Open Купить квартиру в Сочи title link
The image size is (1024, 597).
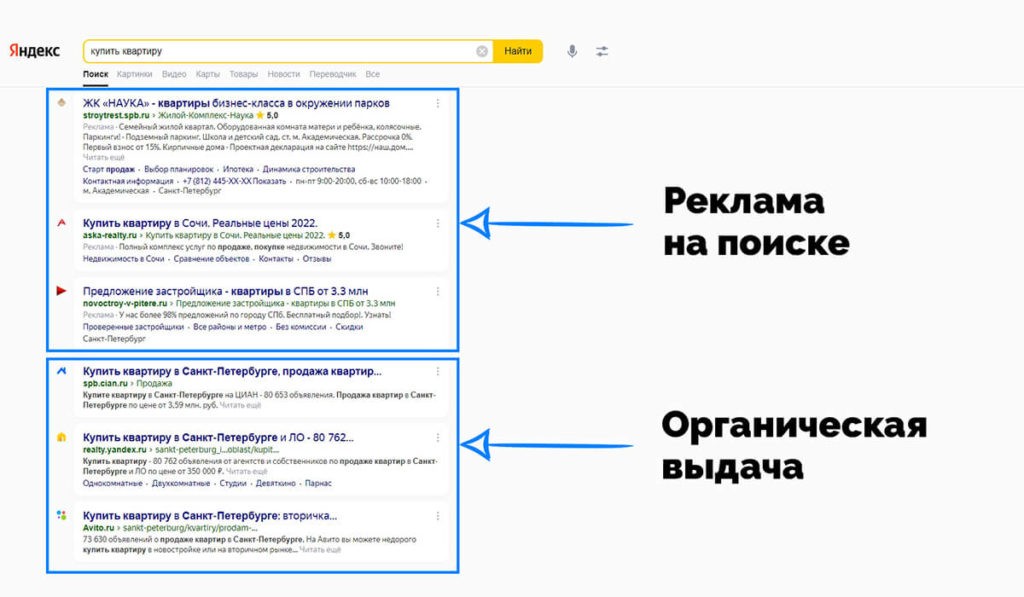[x=200, y=223]
